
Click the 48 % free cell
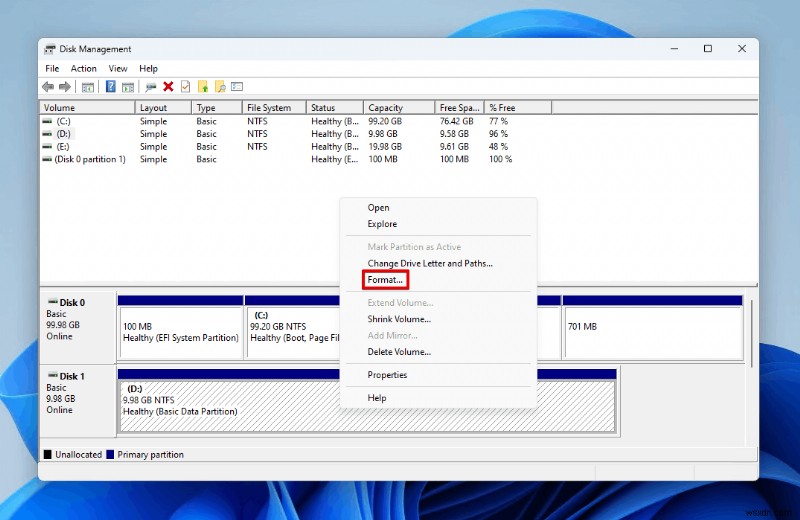click(x=498, y=146)
